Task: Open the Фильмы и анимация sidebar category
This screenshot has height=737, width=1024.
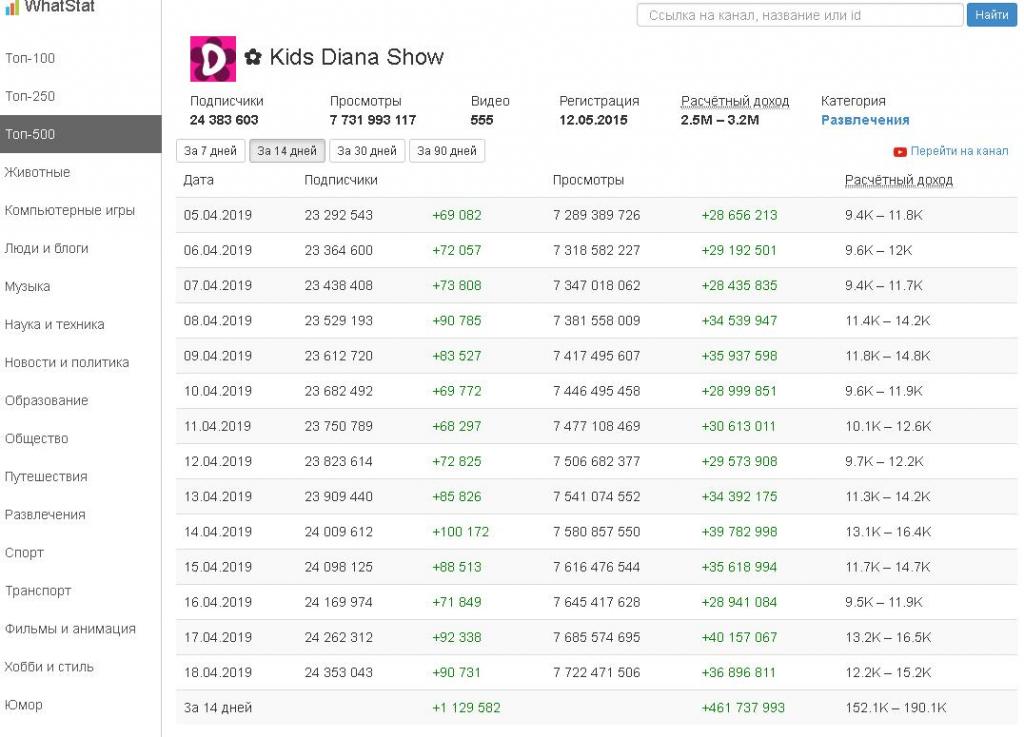Action: coord(71,629)
